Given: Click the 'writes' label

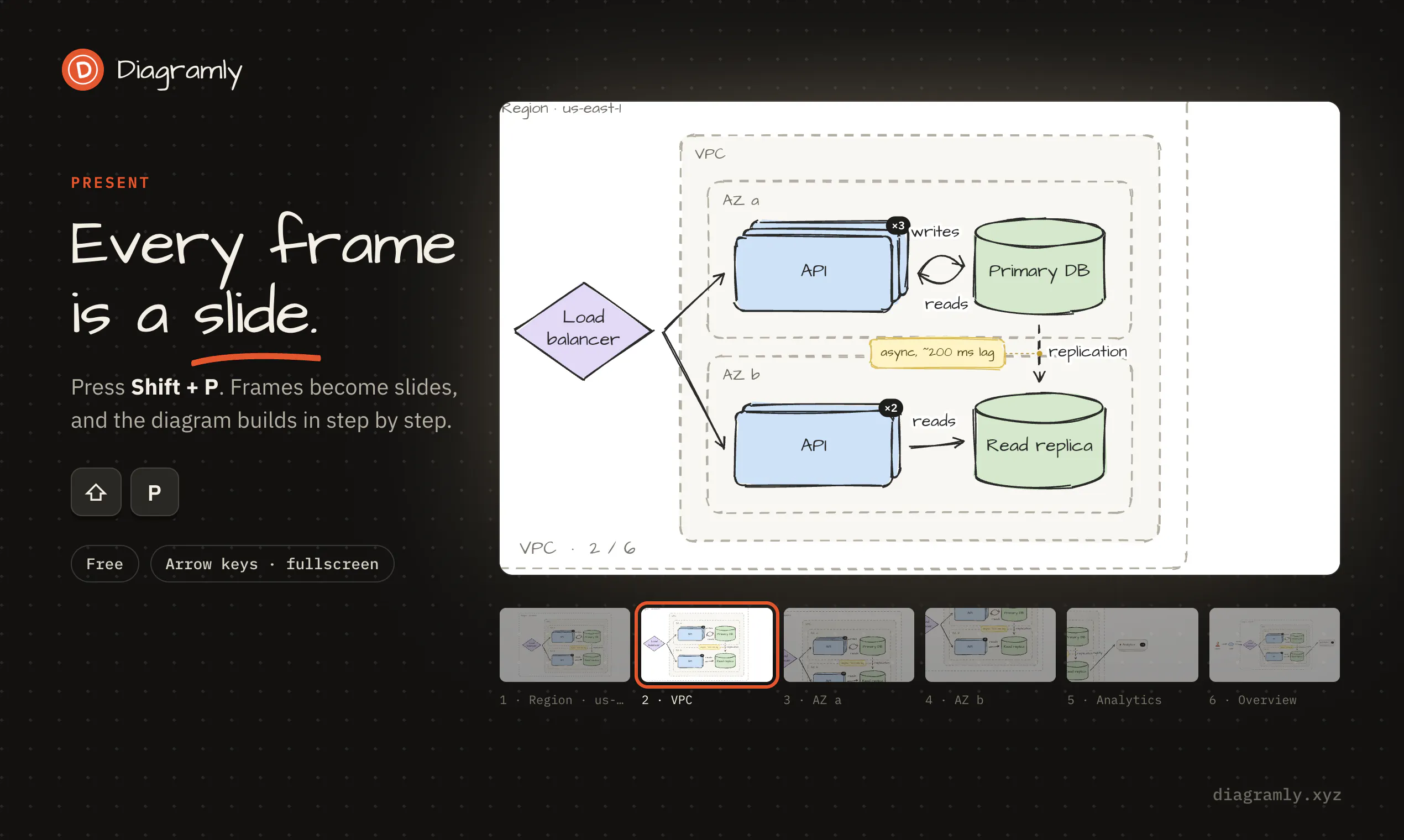Looking at the screenshot, I should click(935, 232).
